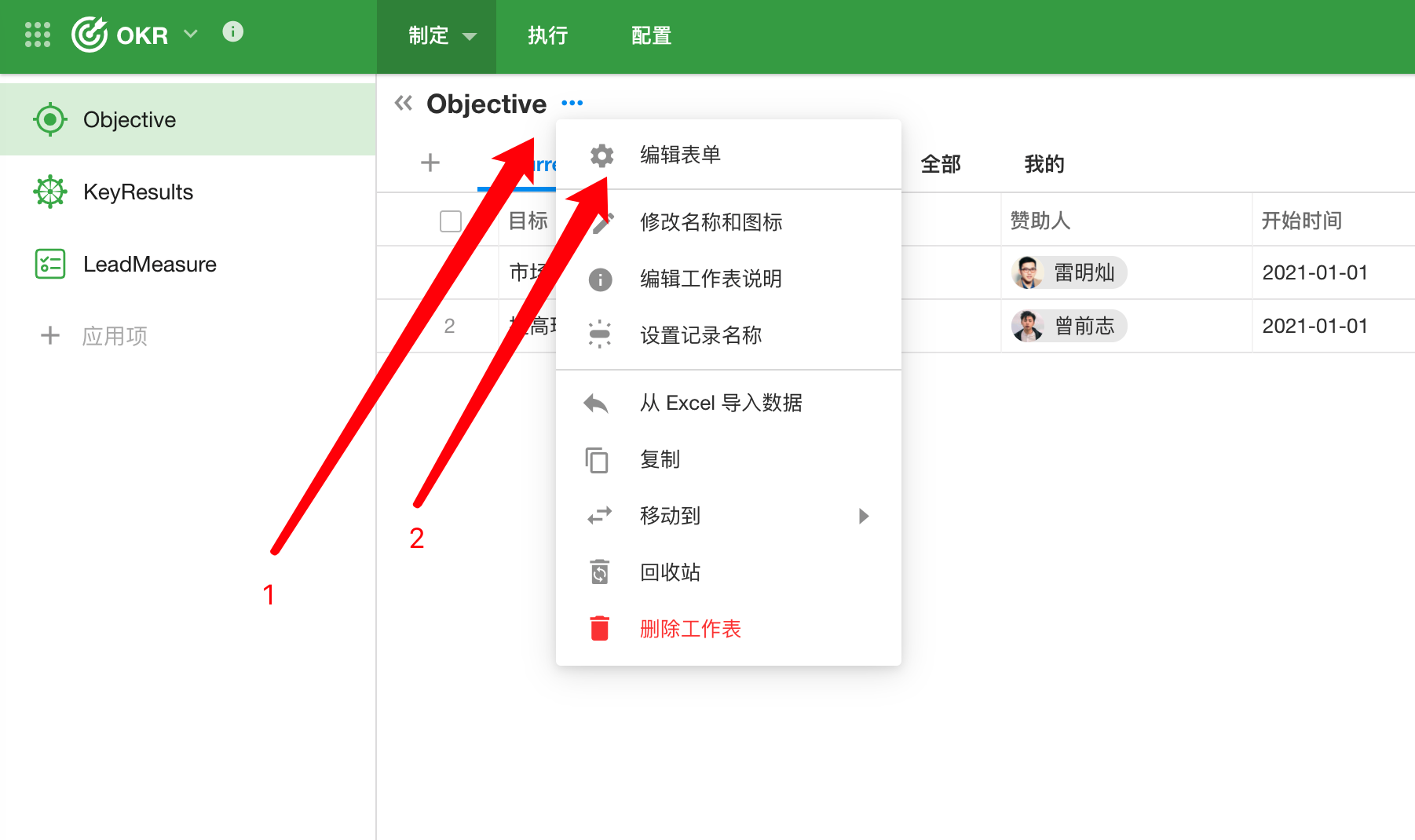Click start date of 曾前志's row
This screenshot has width=1415, height=840.
(x=1315, y=326)
